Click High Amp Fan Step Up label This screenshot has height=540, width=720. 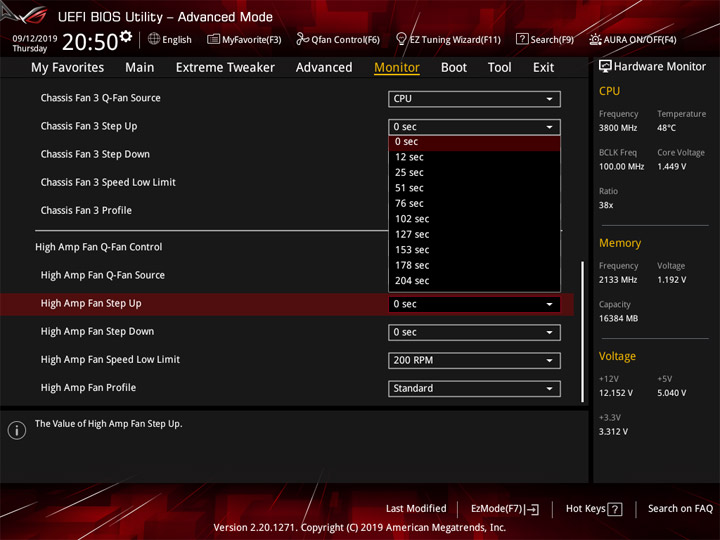point(91,304)
